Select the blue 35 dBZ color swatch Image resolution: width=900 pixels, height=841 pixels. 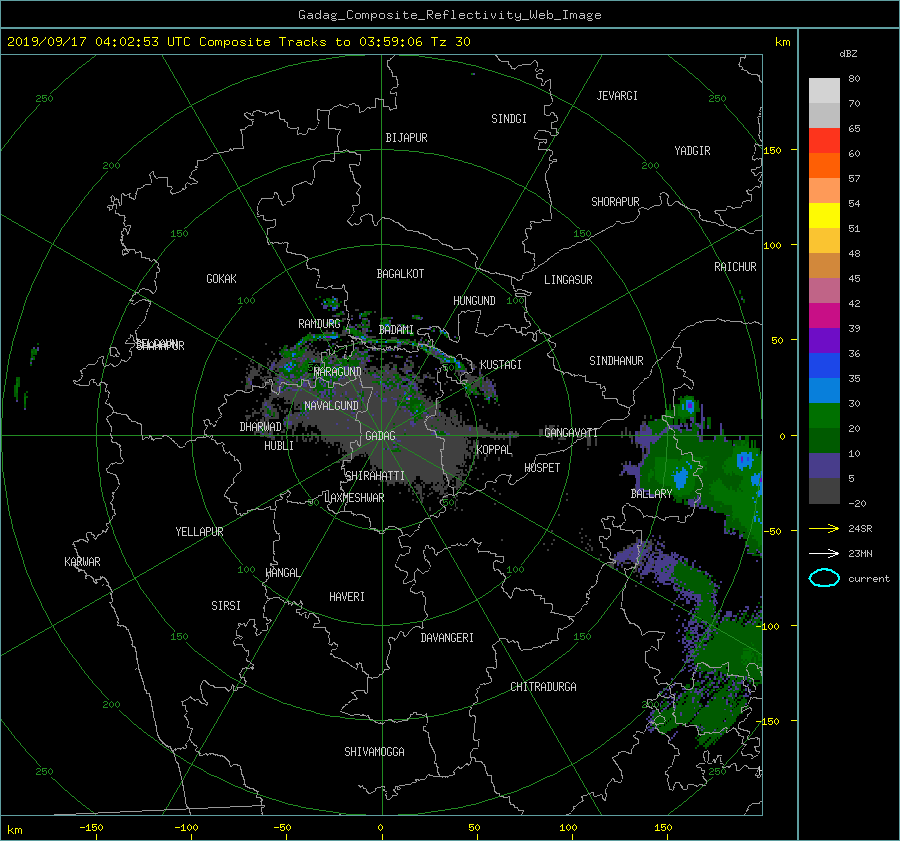tap(824, 366)
